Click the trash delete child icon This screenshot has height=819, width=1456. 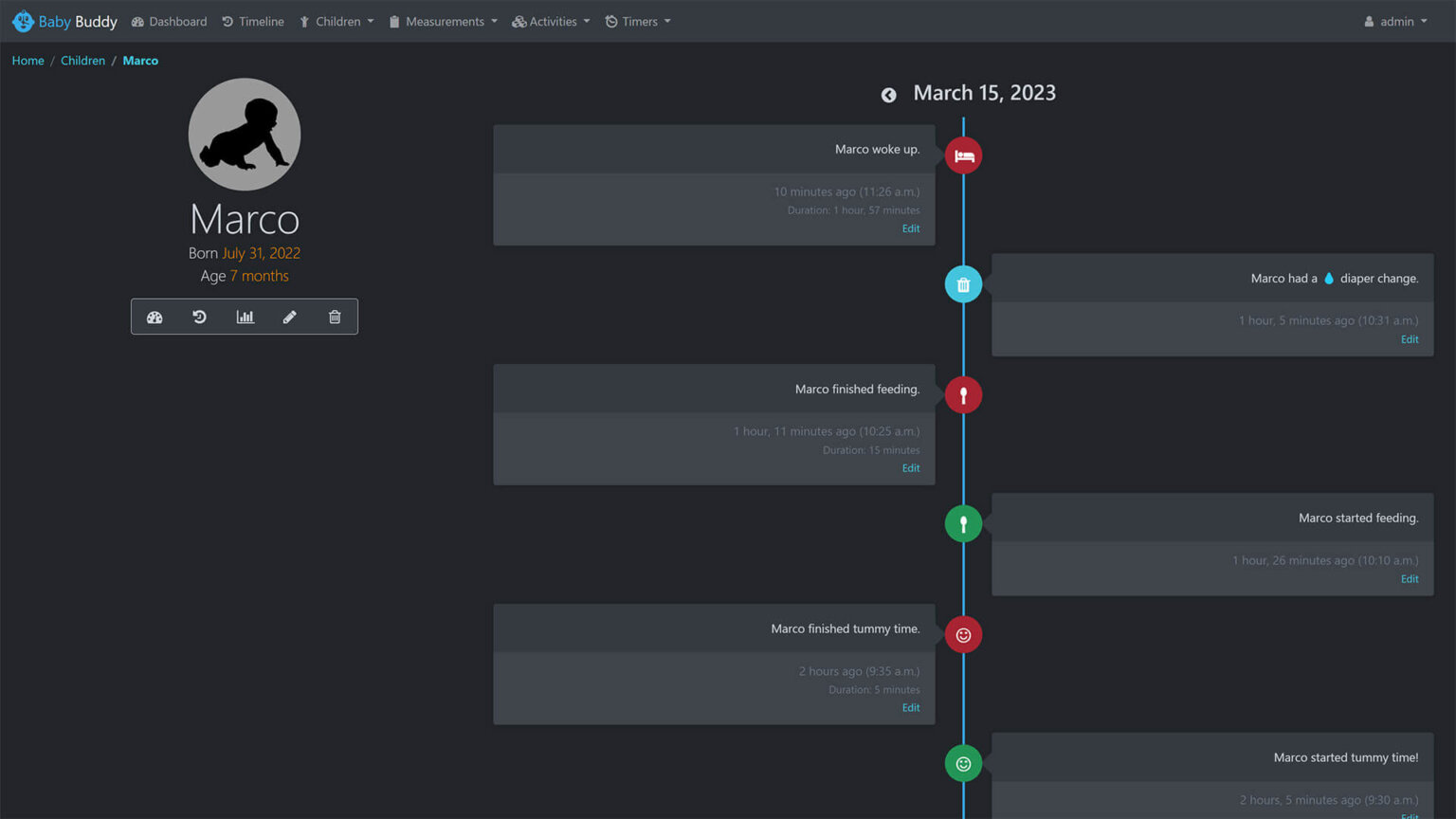335,317
